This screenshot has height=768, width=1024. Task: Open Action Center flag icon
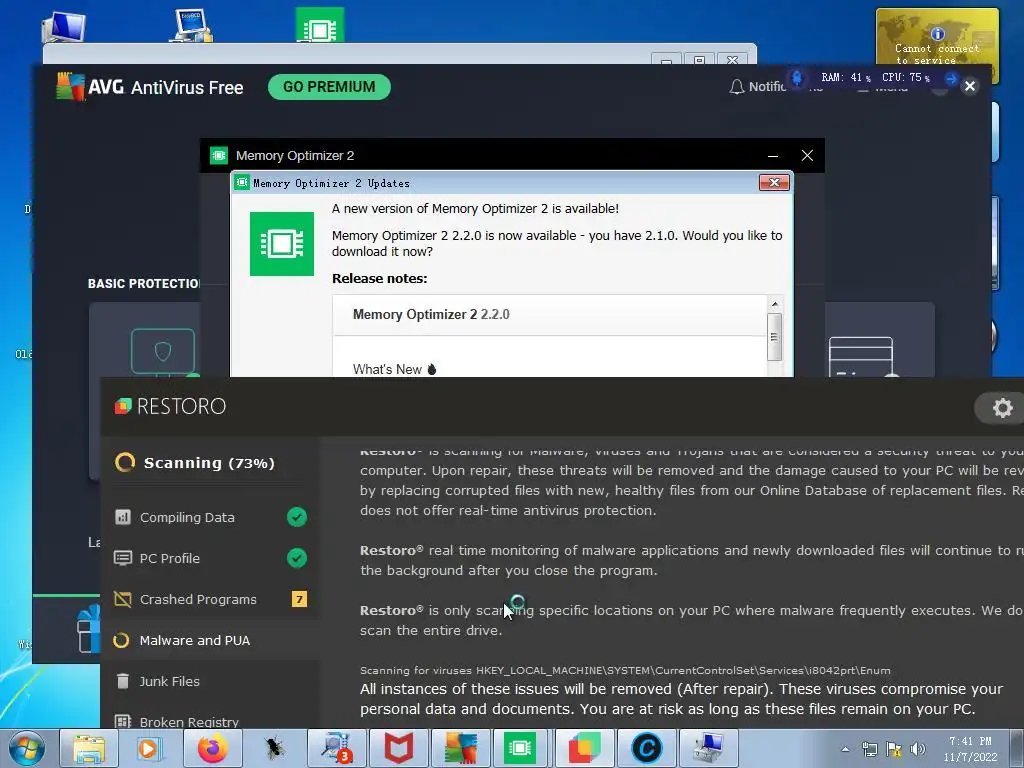(893, 749)
